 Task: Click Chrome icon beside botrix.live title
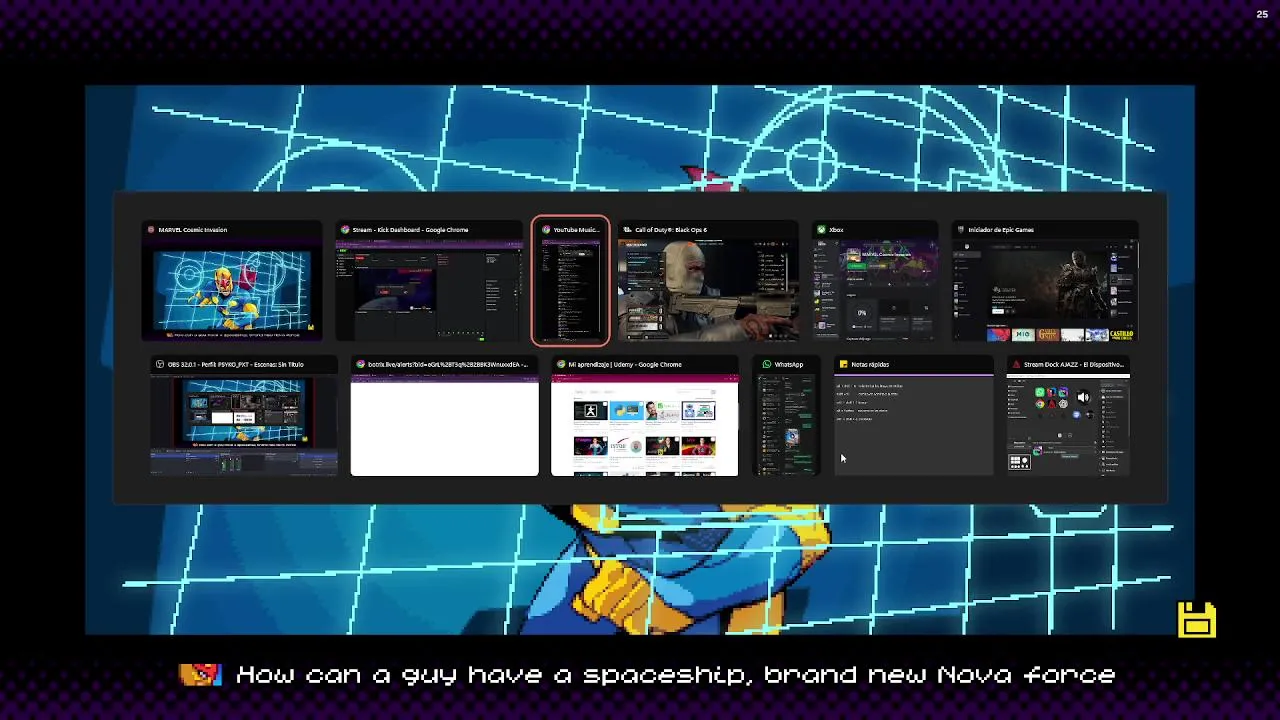[360, 364]
